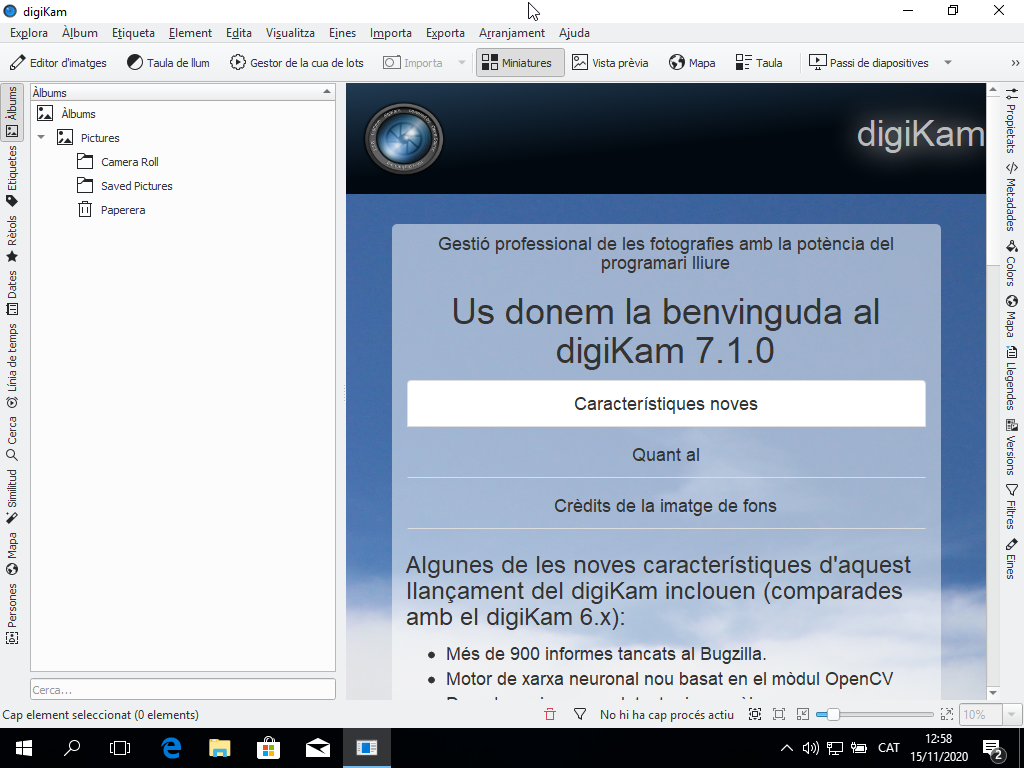Open the Similitud left sidebar tab
This screenshot has height=768, width=1024.
click(12, 496)
